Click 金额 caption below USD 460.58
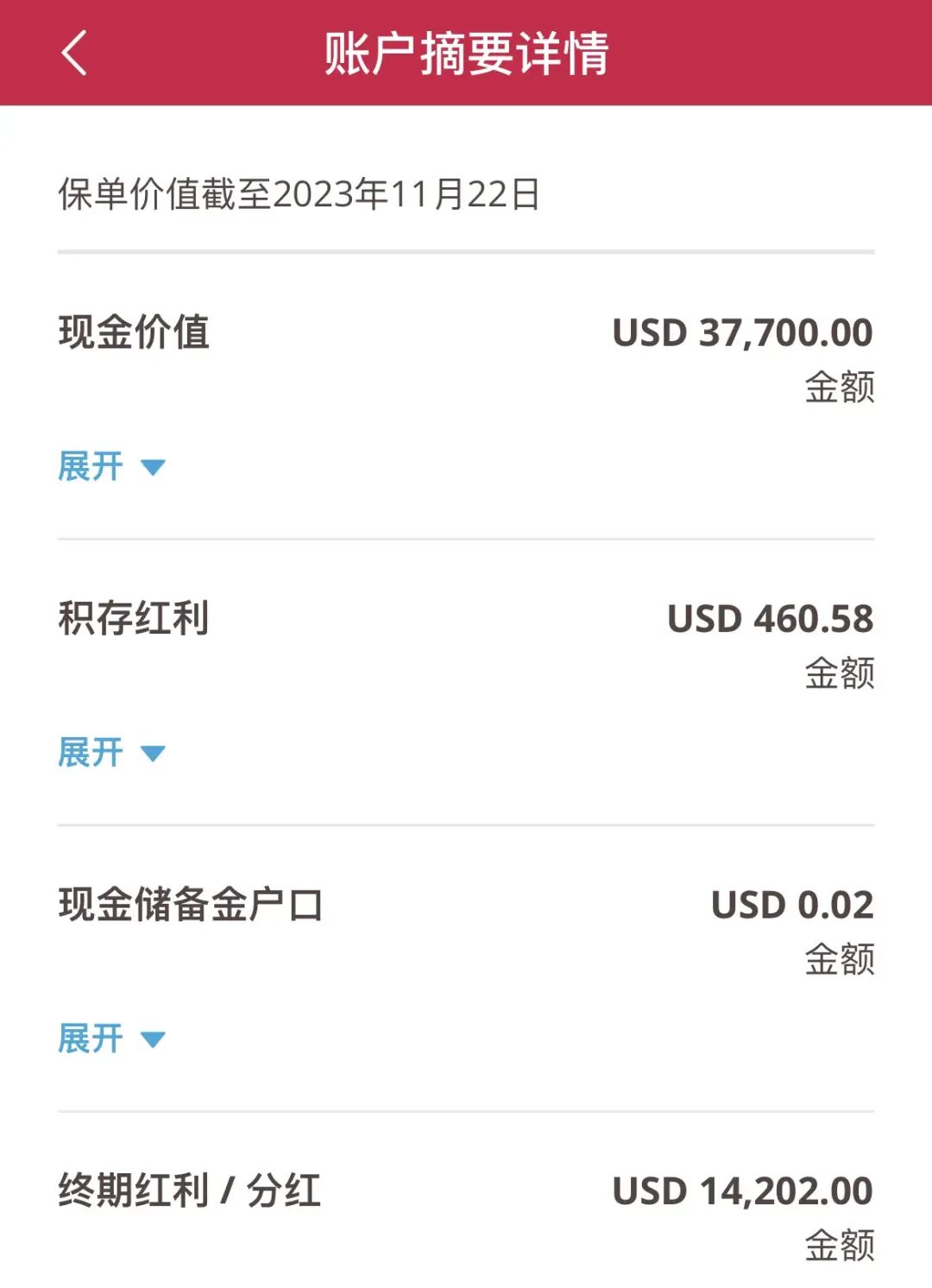The width and height of the screenshot is (932, 1288). pyautogui.click(x=839, y=673)
